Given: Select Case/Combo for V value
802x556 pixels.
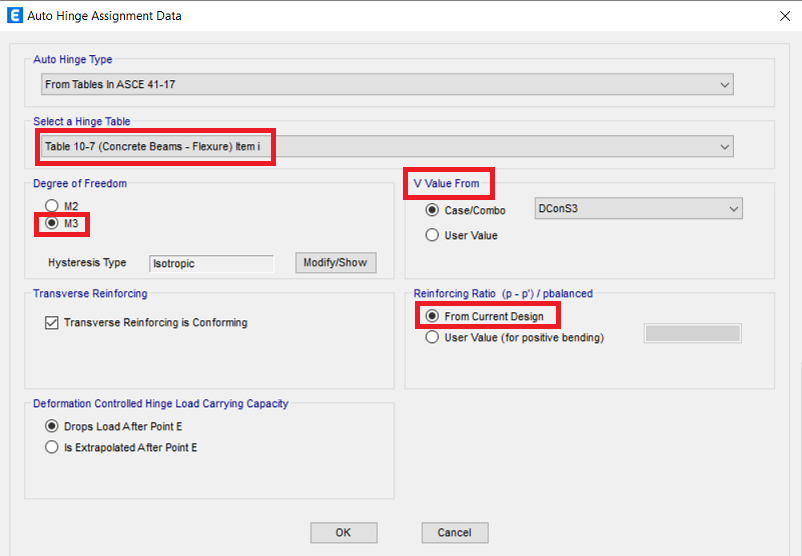Looking at the screenshot, I should click(x=432, y=210).
